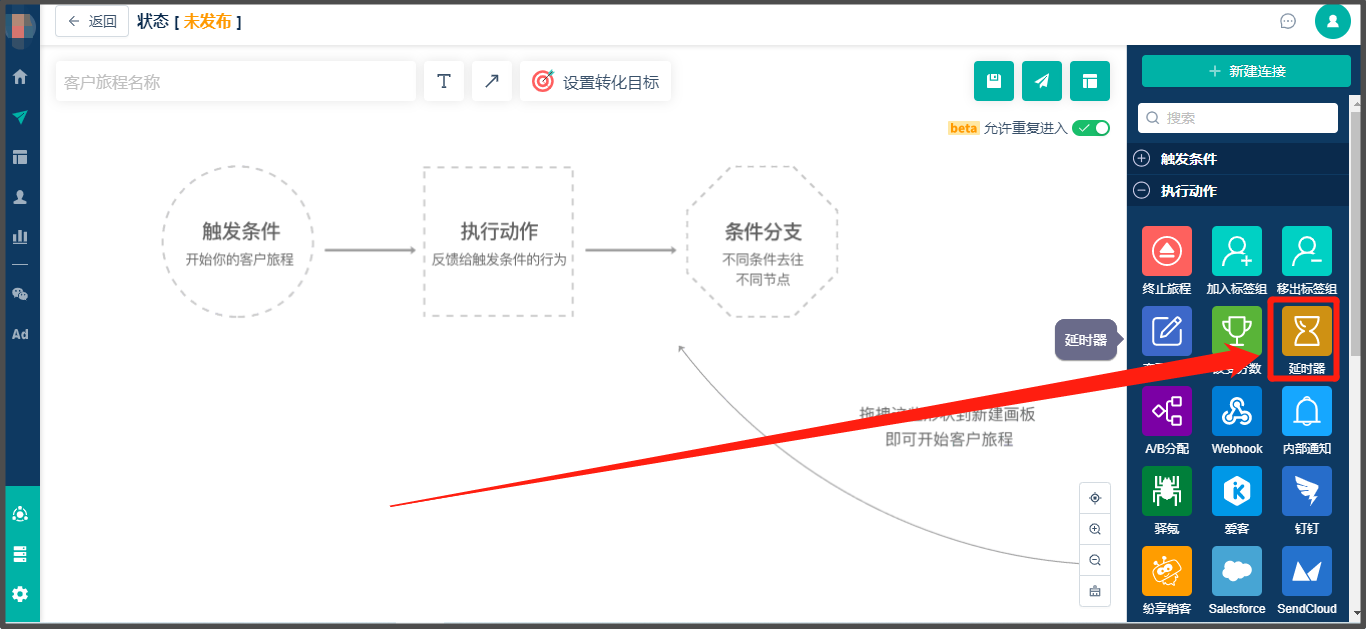This screenshot has height=629, width=1366.
Task: Click the 条件分支 placeholder octagon
Action: (x=762, y=242)
